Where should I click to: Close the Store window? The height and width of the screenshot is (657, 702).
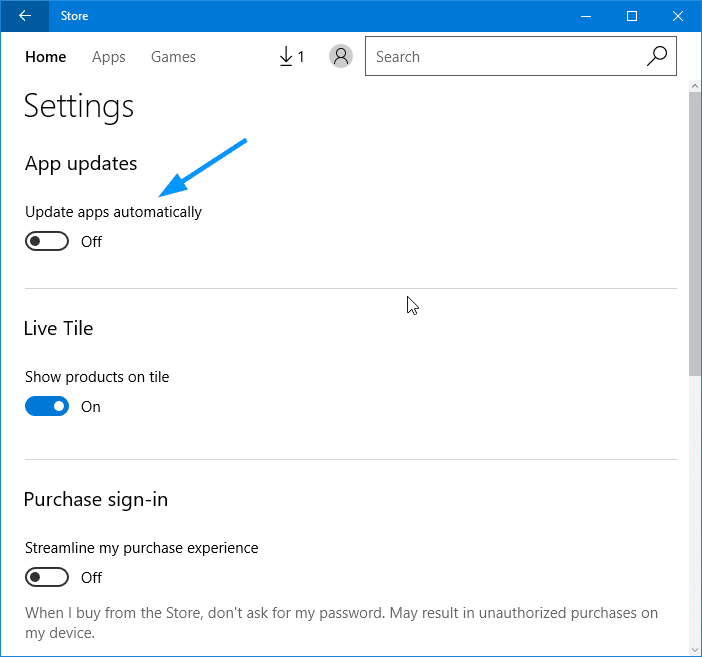678,16
